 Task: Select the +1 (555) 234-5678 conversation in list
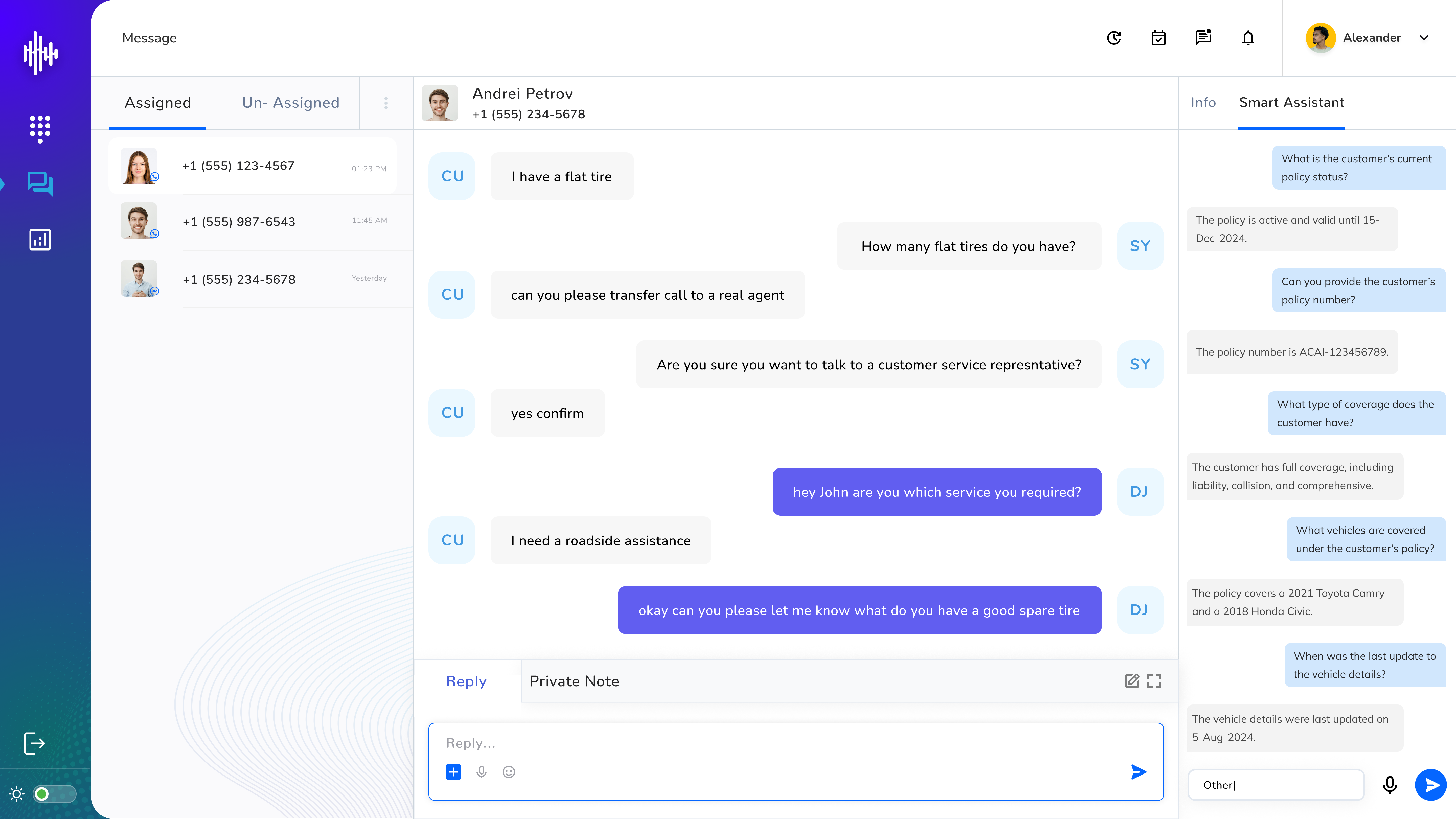(x=253, y=279)
